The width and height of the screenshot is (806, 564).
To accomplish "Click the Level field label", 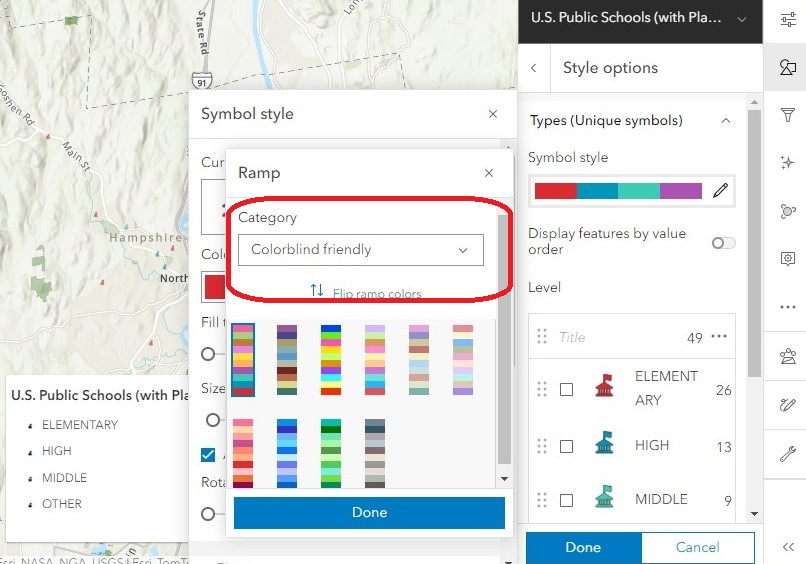I will [x=544, y=287].
